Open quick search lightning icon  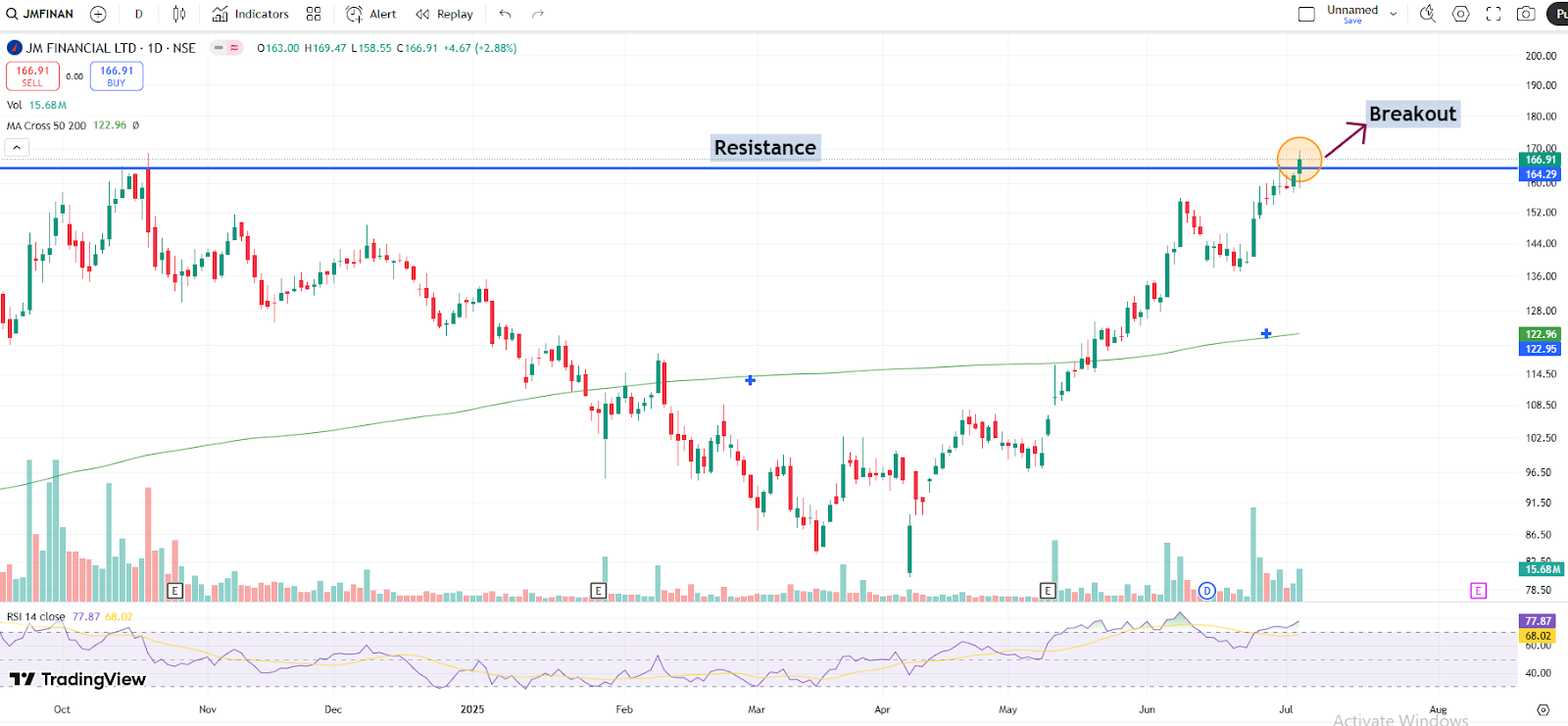tap(1428, 14)
